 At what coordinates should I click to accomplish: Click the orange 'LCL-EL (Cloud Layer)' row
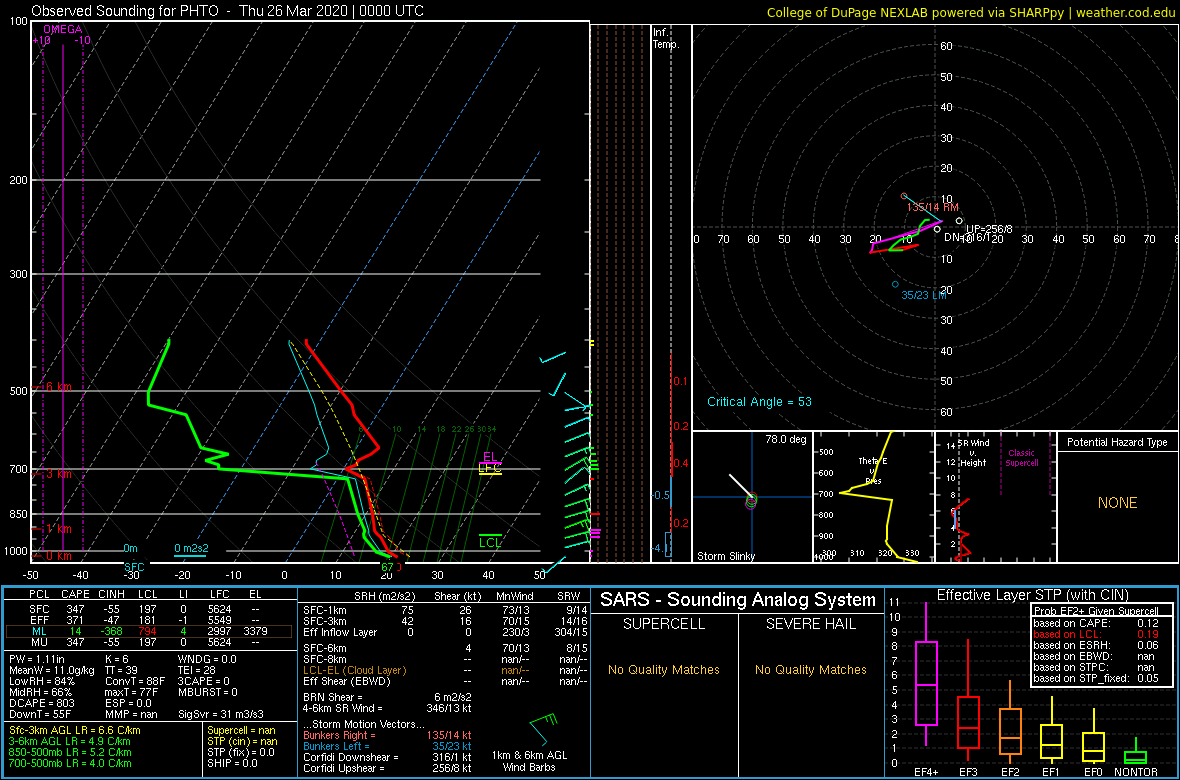pos(444,670)
